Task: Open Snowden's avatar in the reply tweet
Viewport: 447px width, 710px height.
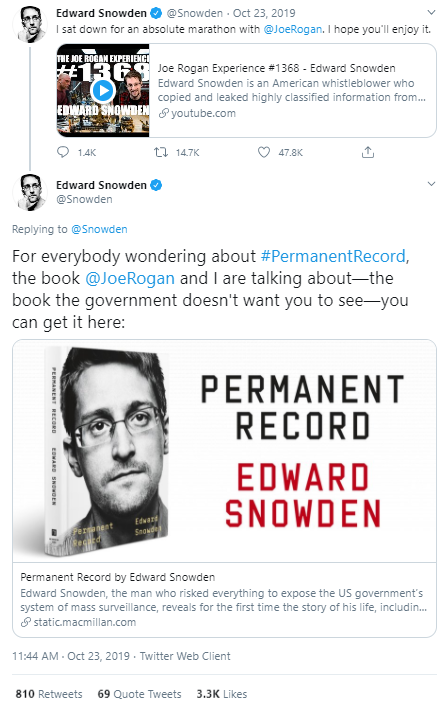Action: (x=30, y=192)
